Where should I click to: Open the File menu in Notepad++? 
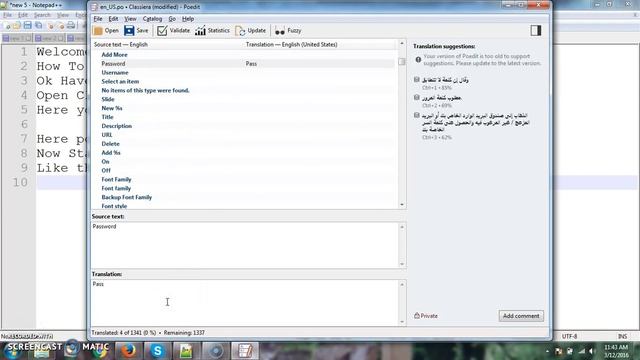pos(7,15)
